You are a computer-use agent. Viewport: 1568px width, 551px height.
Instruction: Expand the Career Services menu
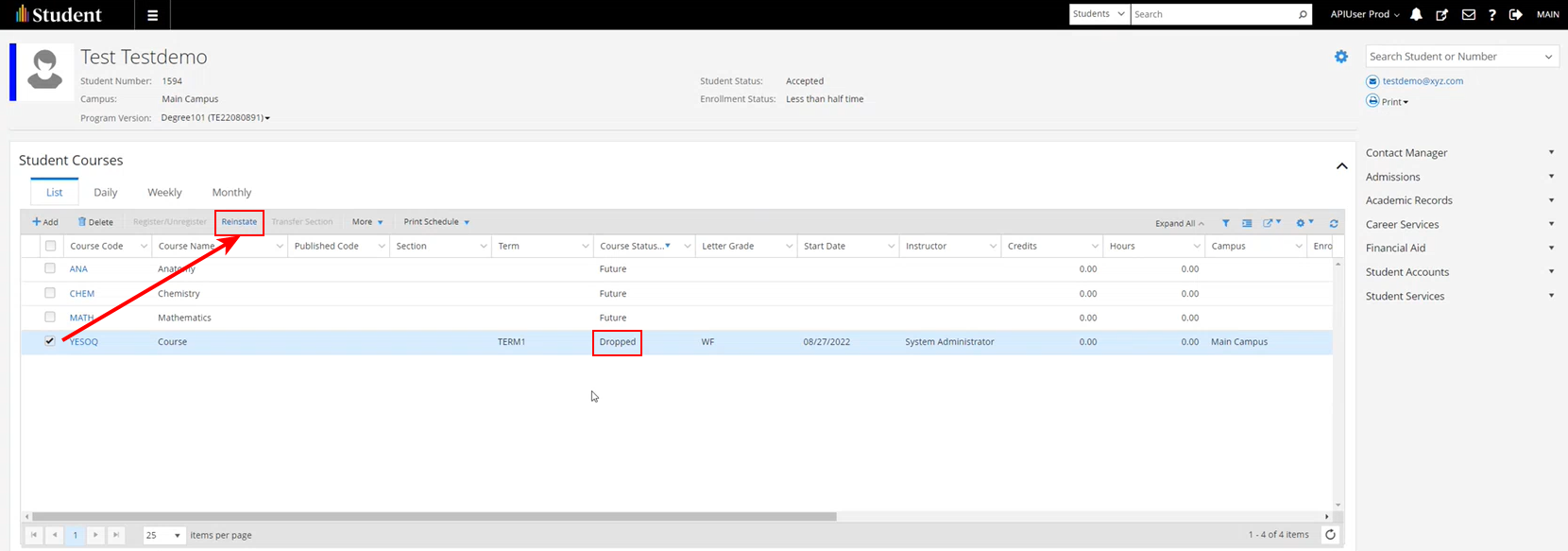click(x=1459, y=224)
